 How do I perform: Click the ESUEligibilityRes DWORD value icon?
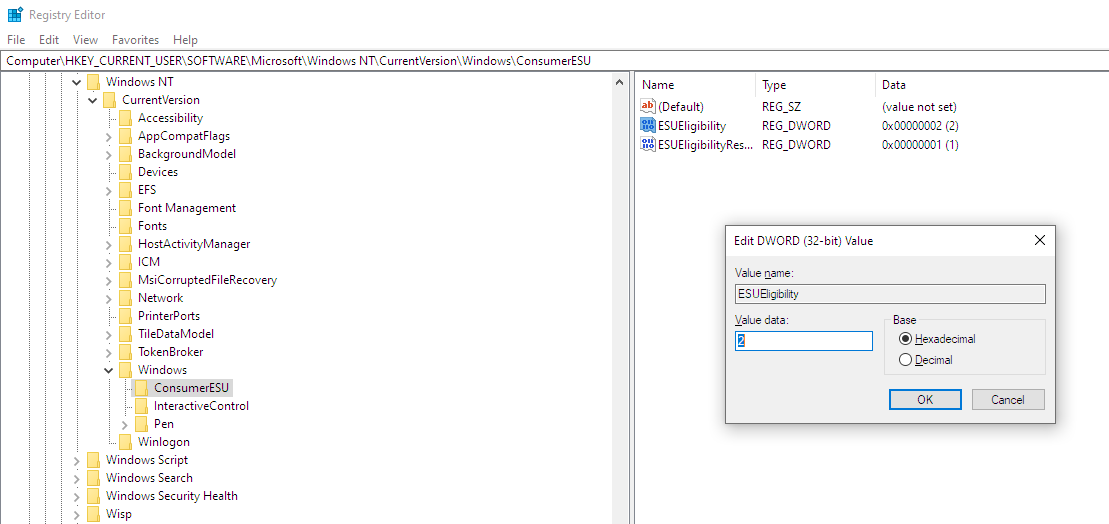(x=648, y=145)
